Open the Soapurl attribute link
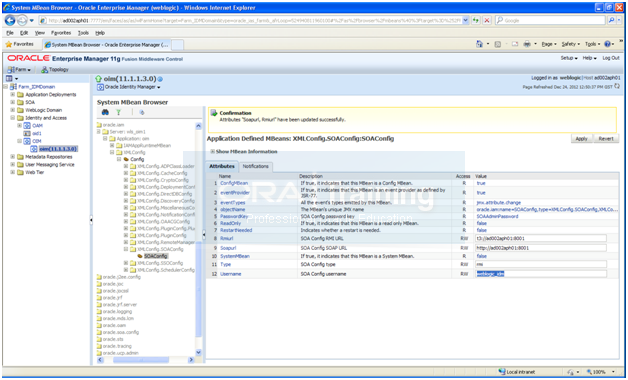This screenshot has height=380, width=628. coord(228,248)
